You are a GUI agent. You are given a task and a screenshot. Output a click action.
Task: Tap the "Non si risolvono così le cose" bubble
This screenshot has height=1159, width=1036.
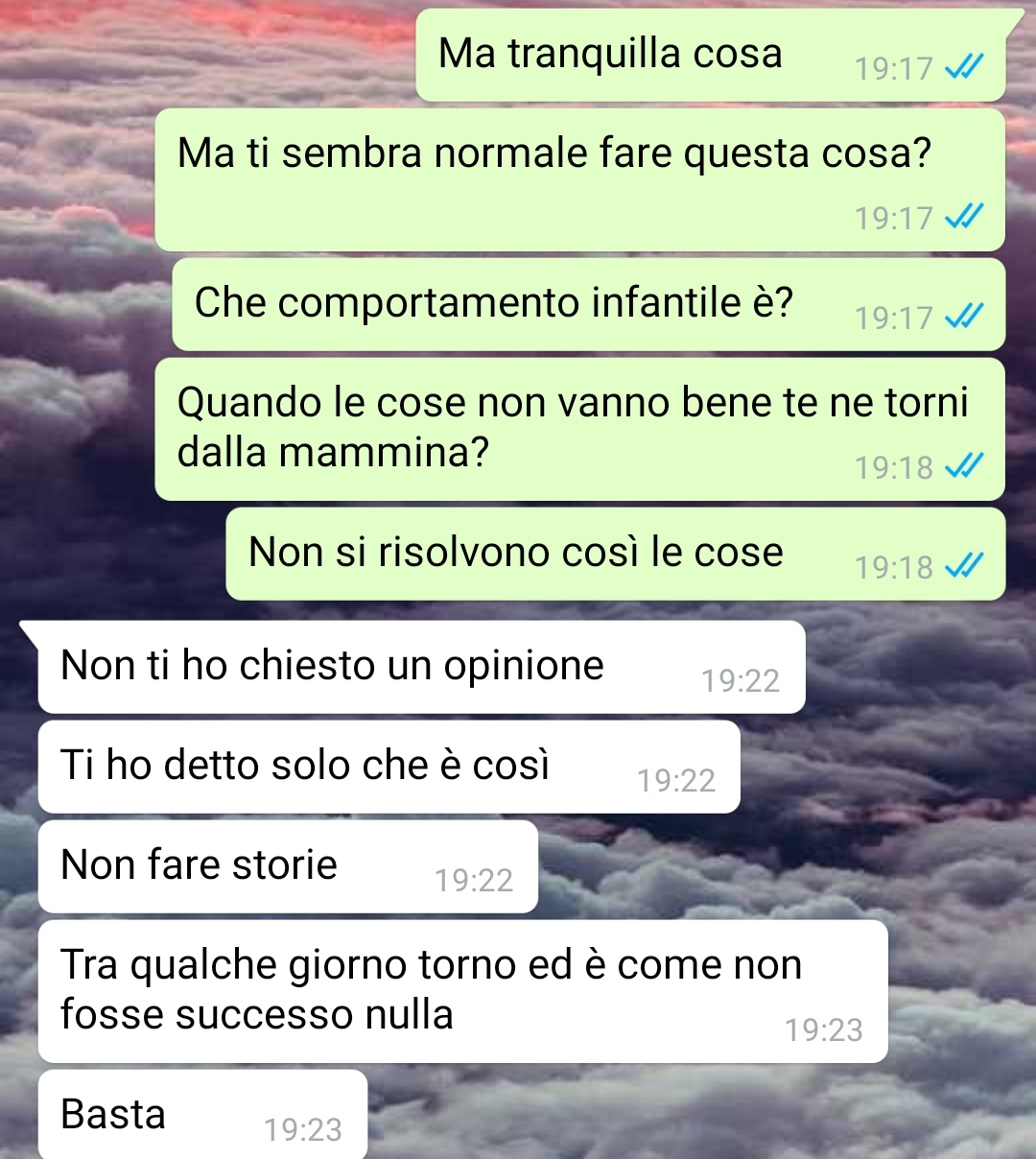tap(616, 554)
